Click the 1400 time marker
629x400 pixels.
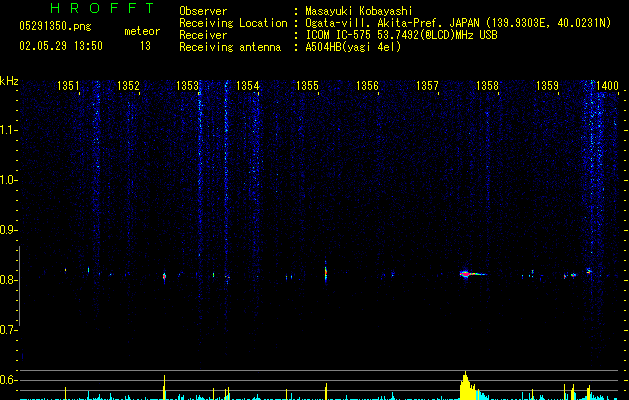coord(607,86)
